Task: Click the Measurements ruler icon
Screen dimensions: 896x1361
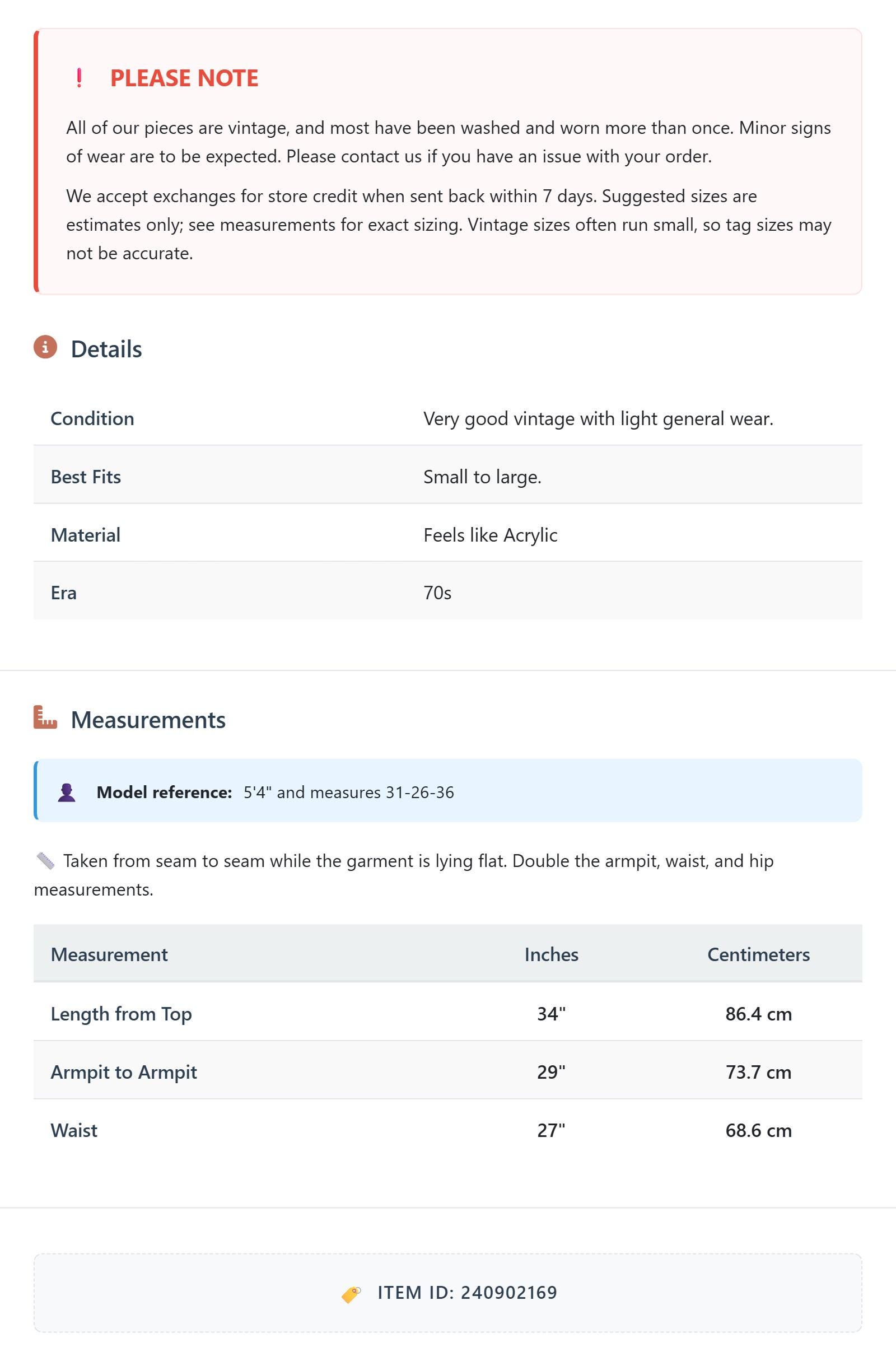Action: [x=45, y=717]
